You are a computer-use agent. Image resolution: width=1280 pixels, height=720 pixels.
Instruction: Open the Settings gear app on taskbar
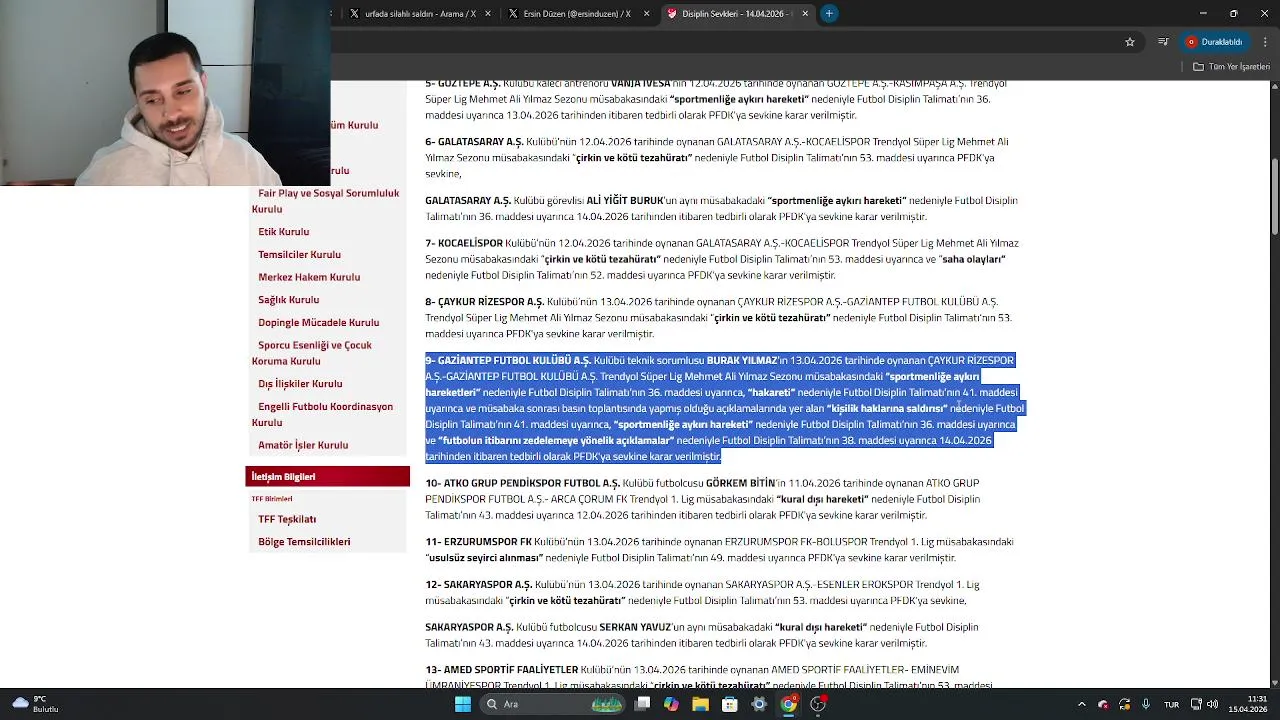[x=759, y=704]
